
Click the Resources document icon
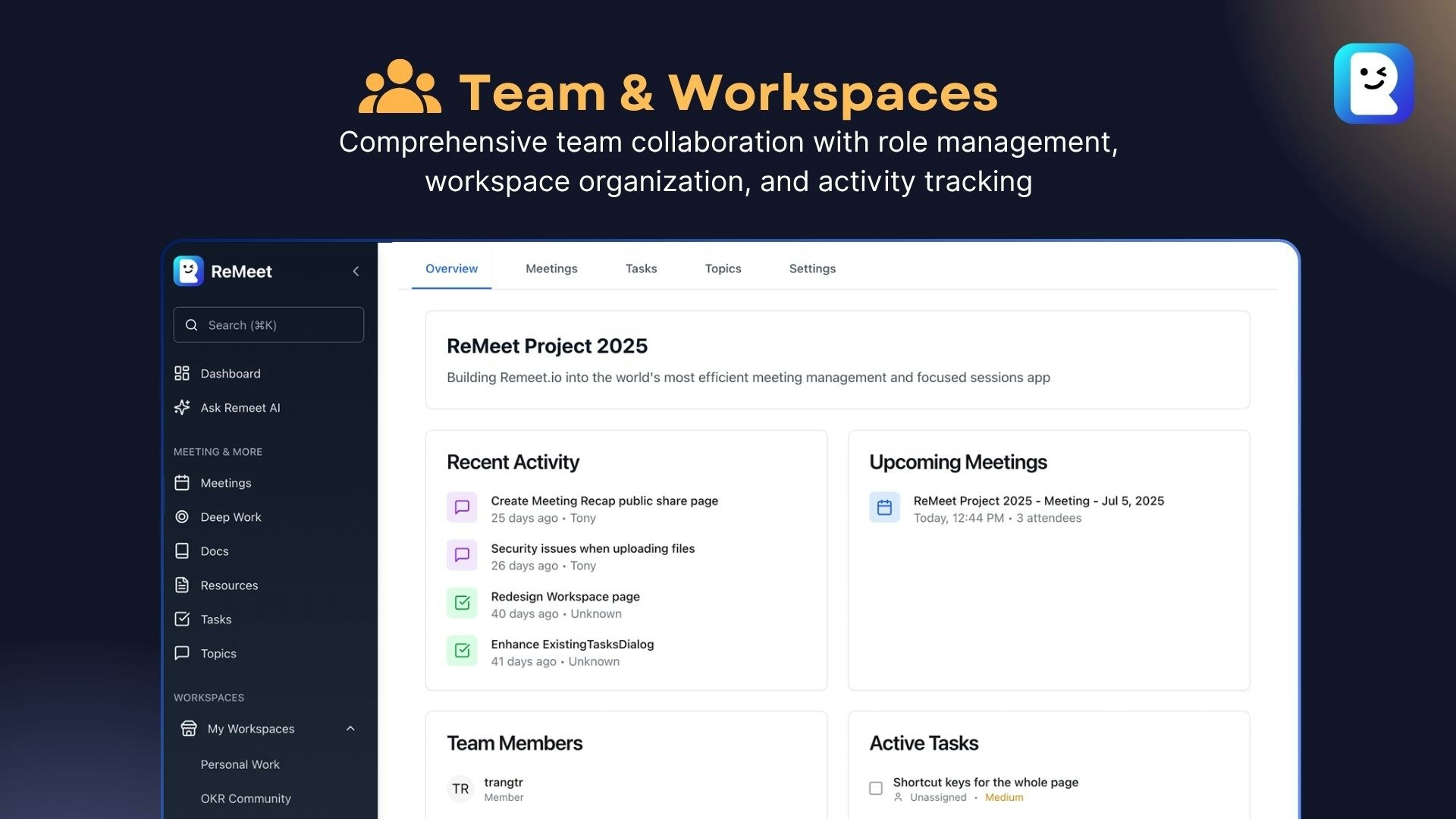[182, 585]
